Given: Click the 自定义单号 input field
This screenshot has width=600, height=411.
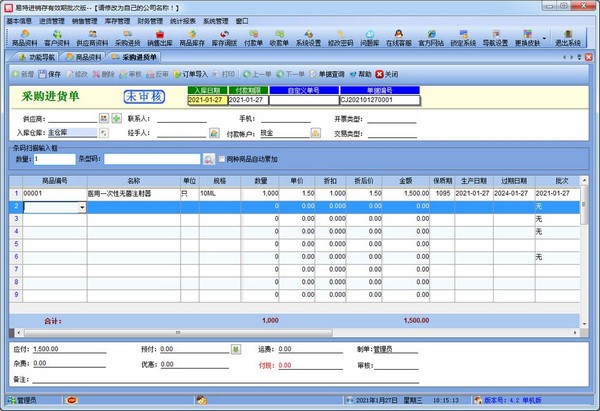Looking at the screenshot, I should point(304,100).
